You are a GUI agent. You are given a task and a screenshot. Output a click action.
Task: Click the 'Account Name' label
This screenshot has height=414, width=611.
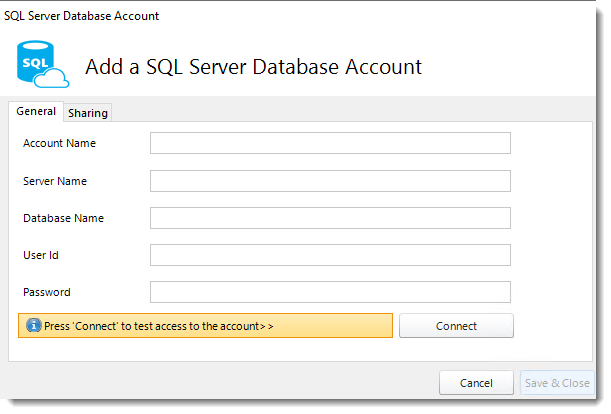59,143
